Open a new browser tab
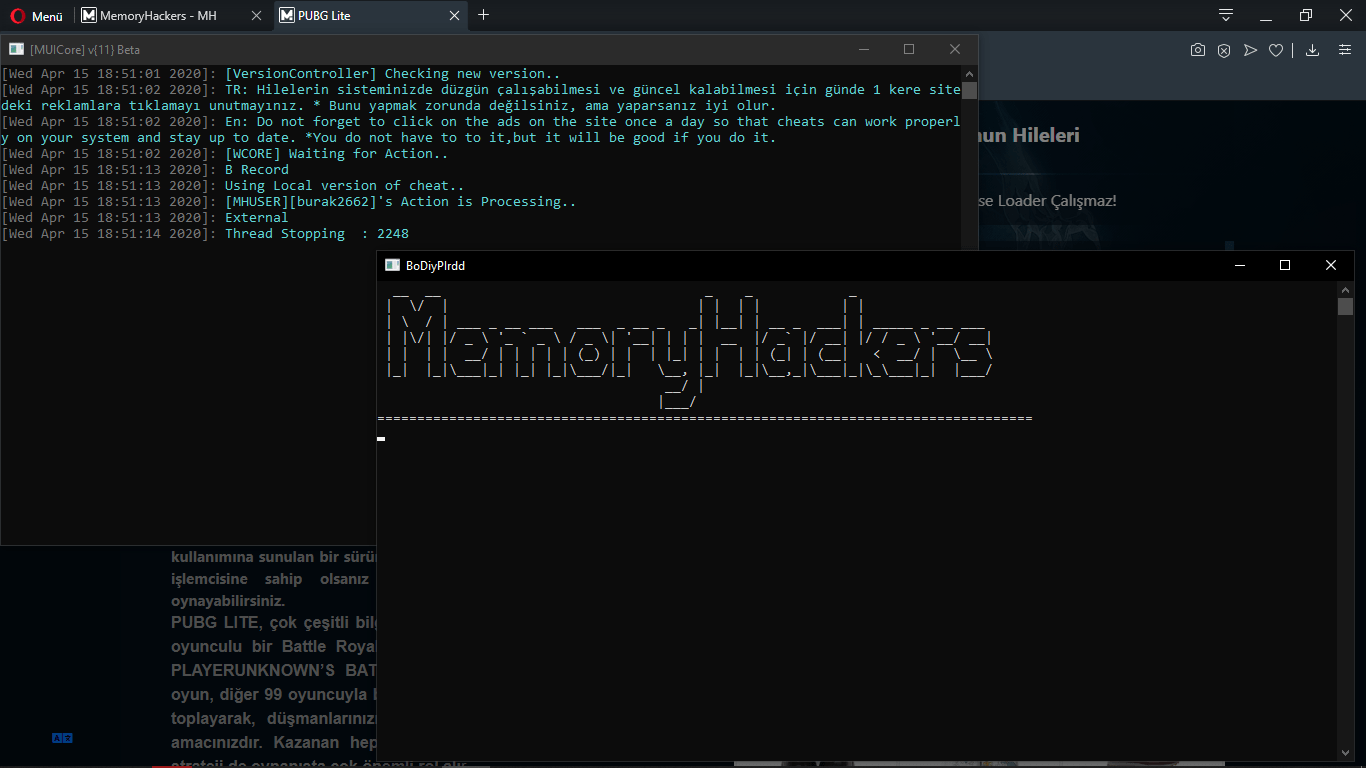1366x768 pixels. (x=484, y=15)
